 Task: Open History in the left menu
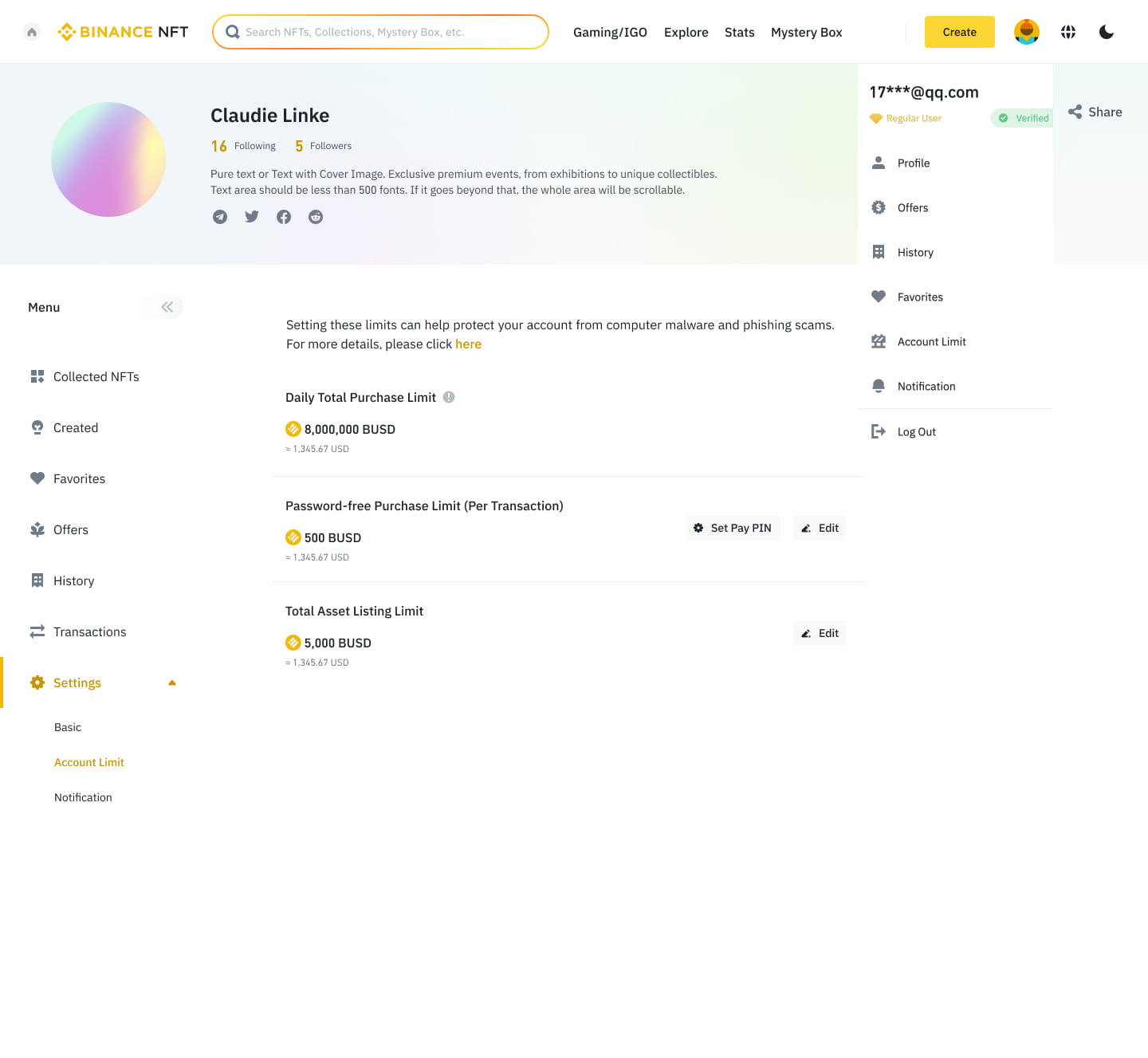tap(62, 580)
